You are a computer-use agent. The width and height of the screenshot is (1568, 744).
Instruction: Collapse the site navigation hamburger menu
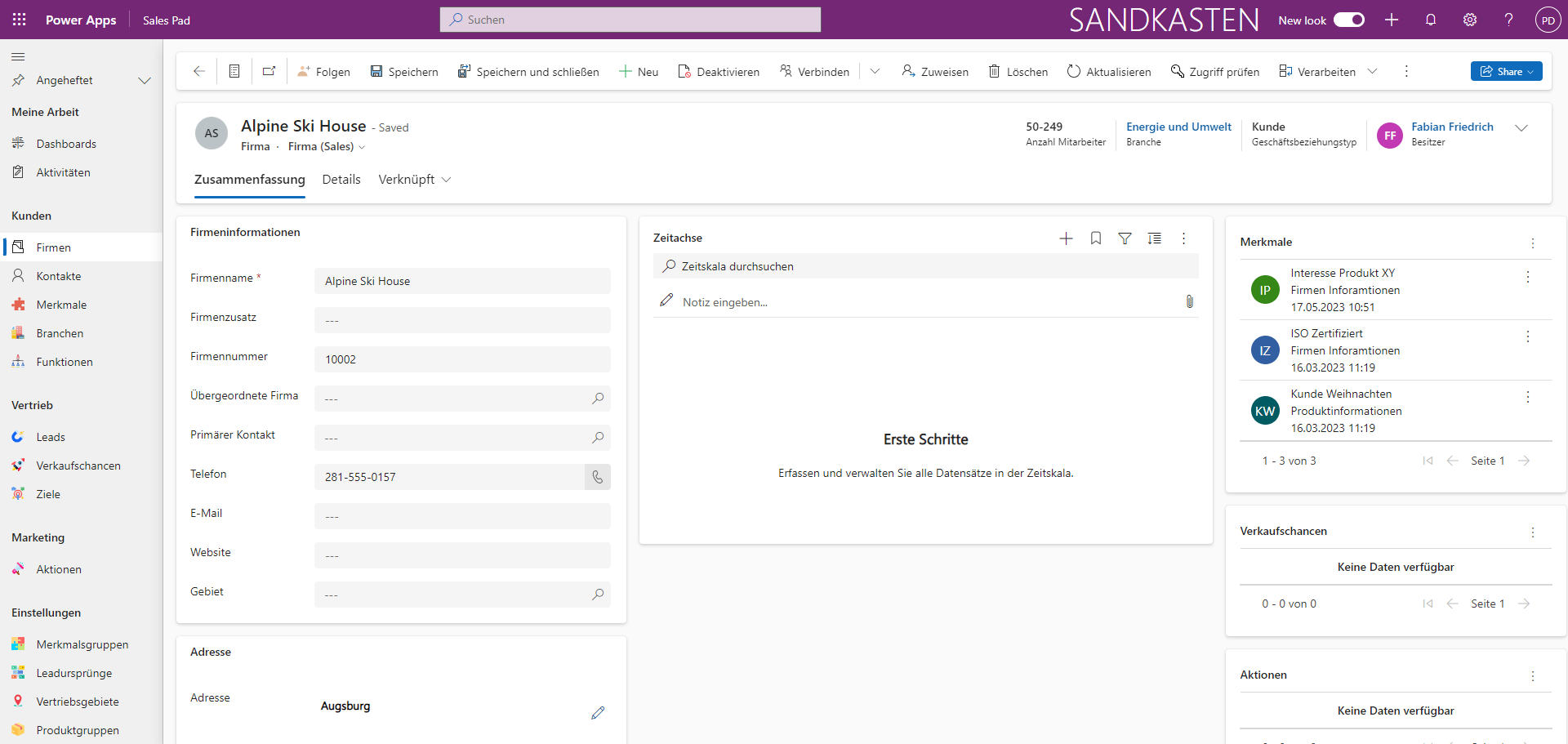pos(18,56)
